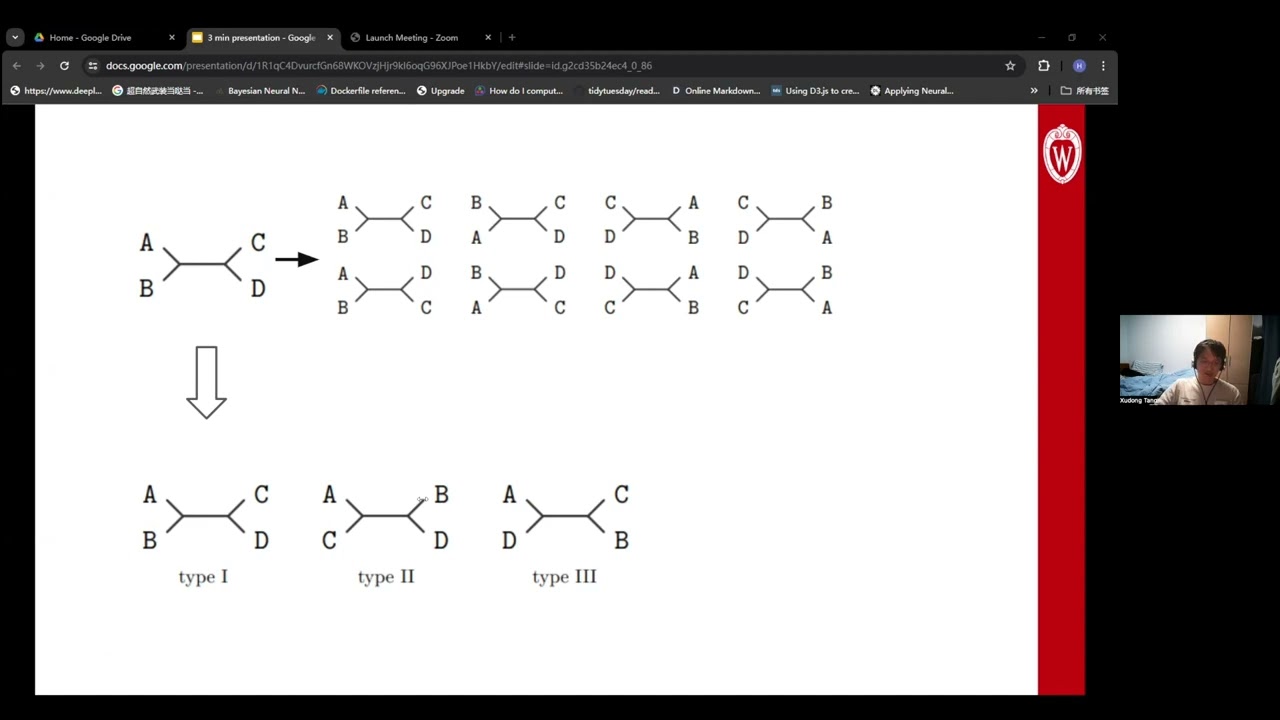Minimize the Chrome window
This screenshot has height=720, width=1280.
pos(1040,37)
